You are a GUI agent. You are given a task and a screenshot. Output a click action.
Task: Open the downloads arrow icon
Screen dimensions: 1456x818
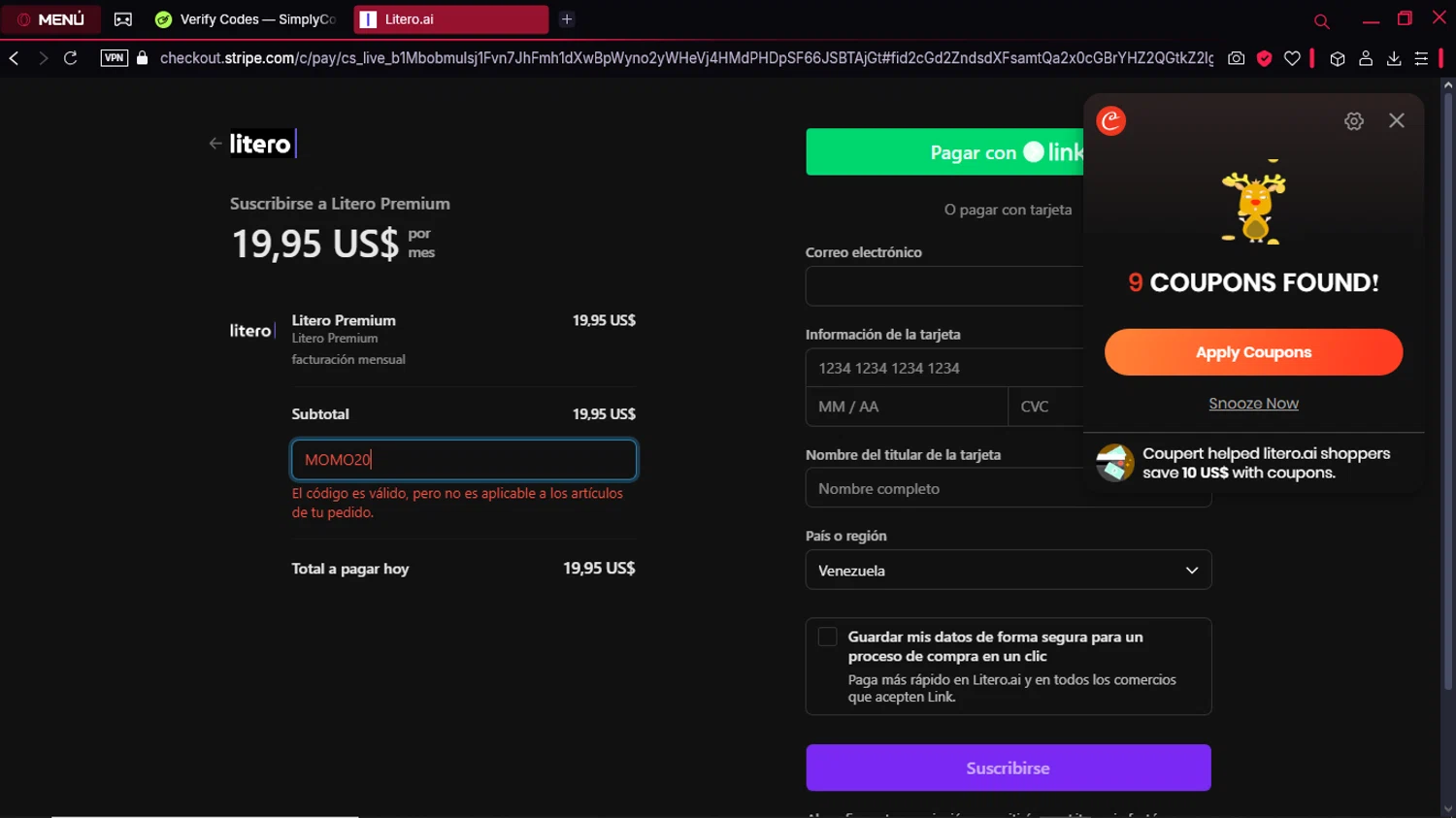click(x=1394, y=58)
